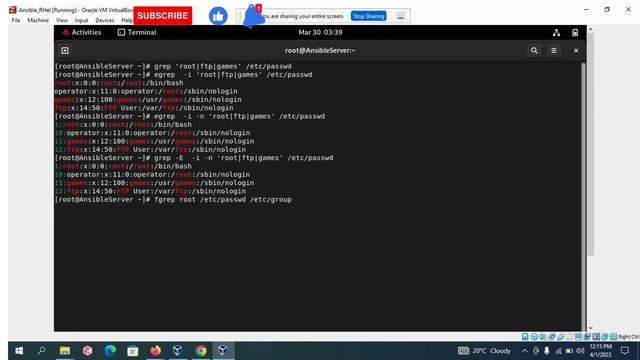This screenshot has width=640, height=360.
Task: Open Google Chrome from the taskbar
Action: pos(200,351)
